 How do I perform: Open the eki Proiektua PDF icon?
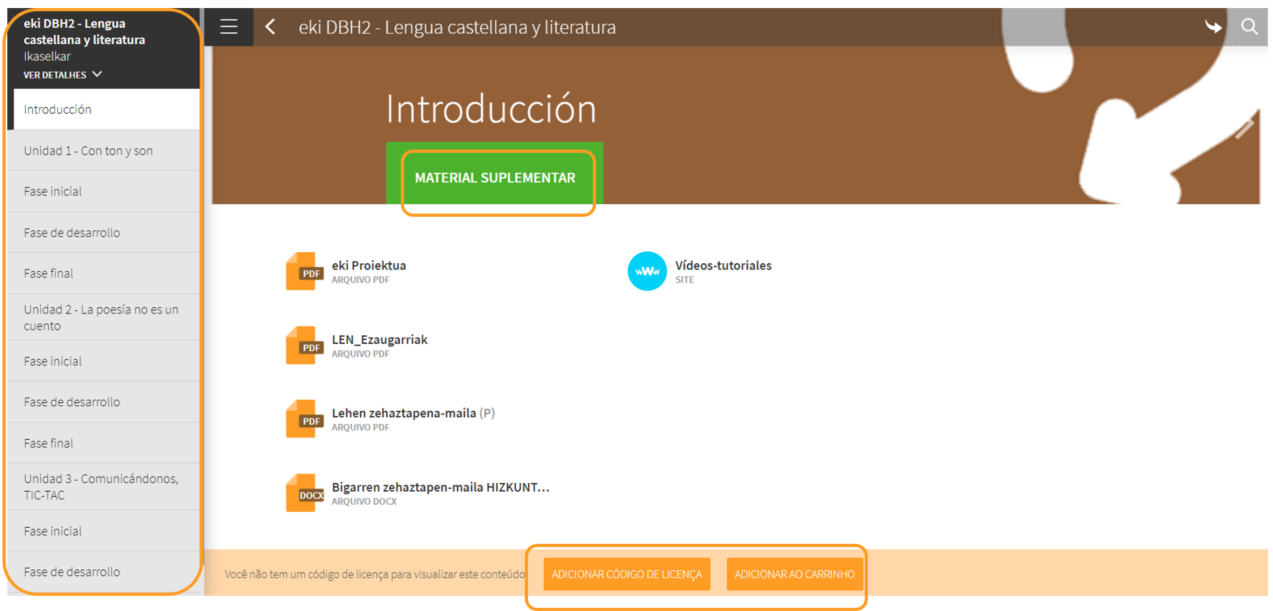pos(304,272)
